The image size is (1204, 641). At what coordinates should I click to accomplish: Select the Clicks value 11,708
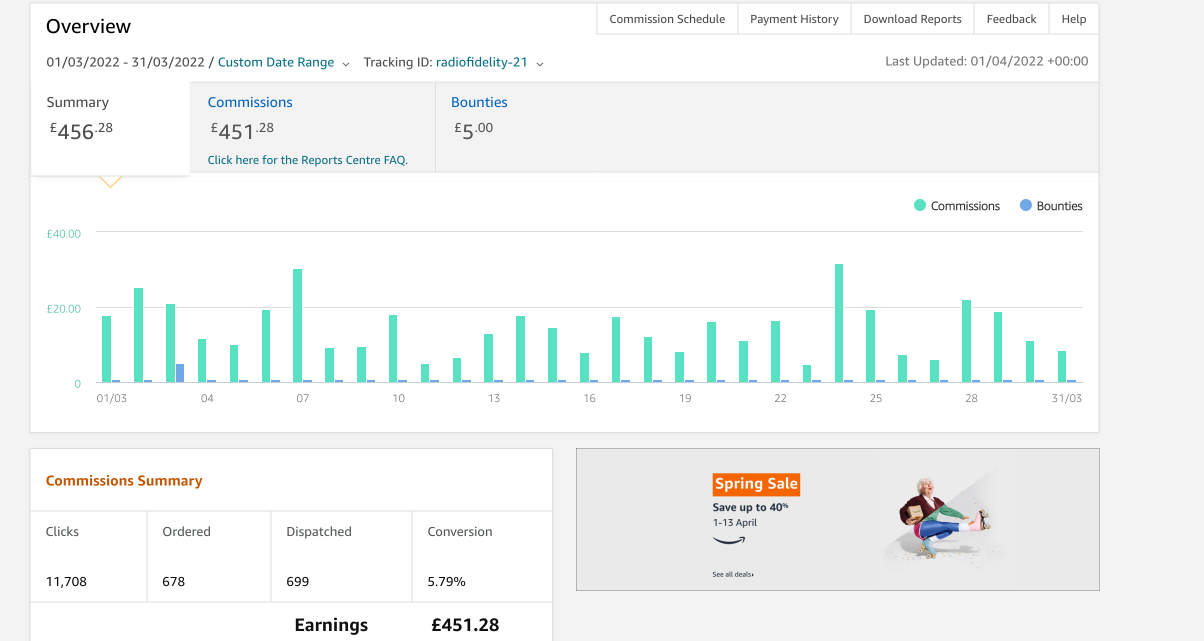[66, 581]
